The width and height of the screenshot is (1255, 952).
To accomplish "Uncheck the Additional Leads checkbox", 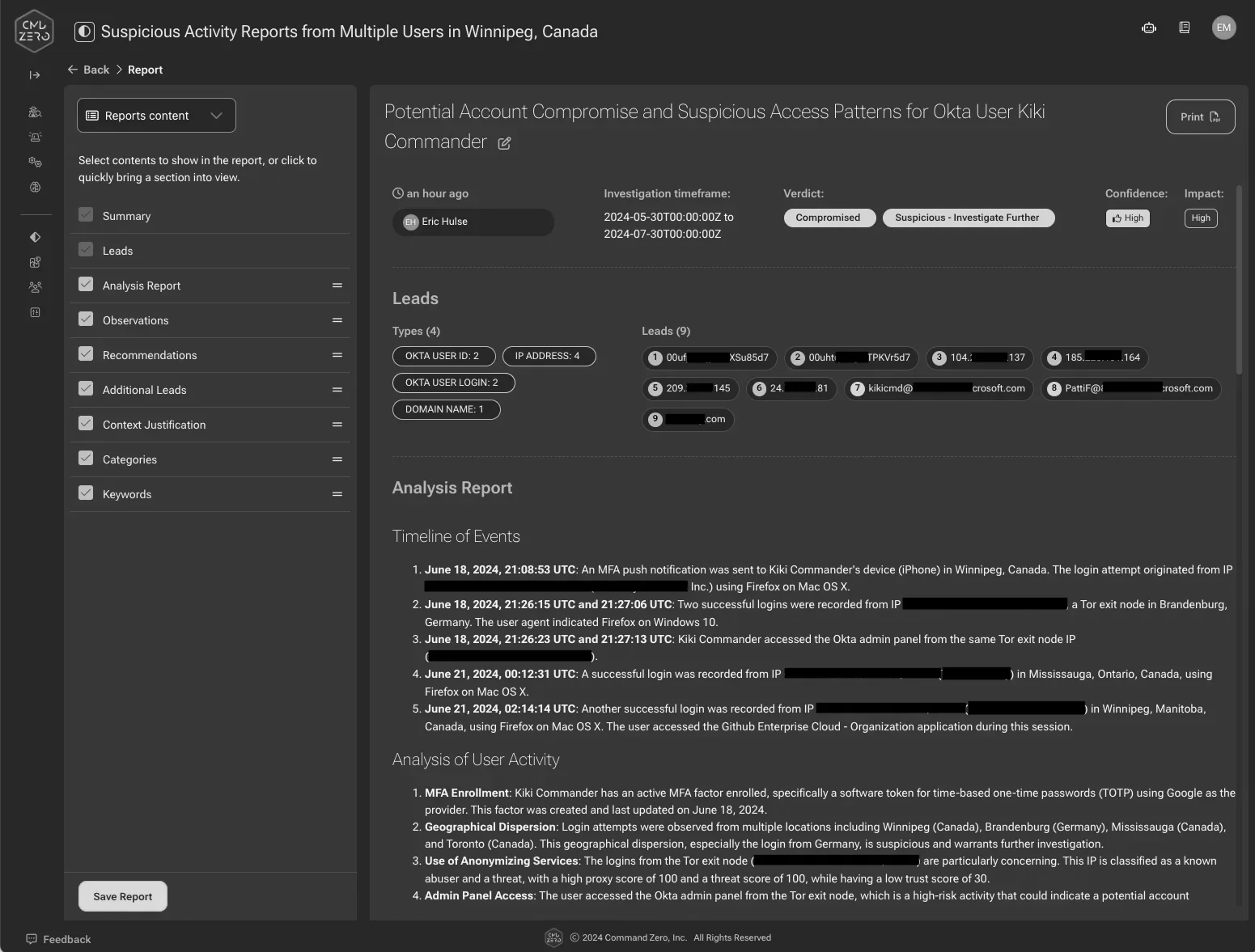I will click(86, 388).
